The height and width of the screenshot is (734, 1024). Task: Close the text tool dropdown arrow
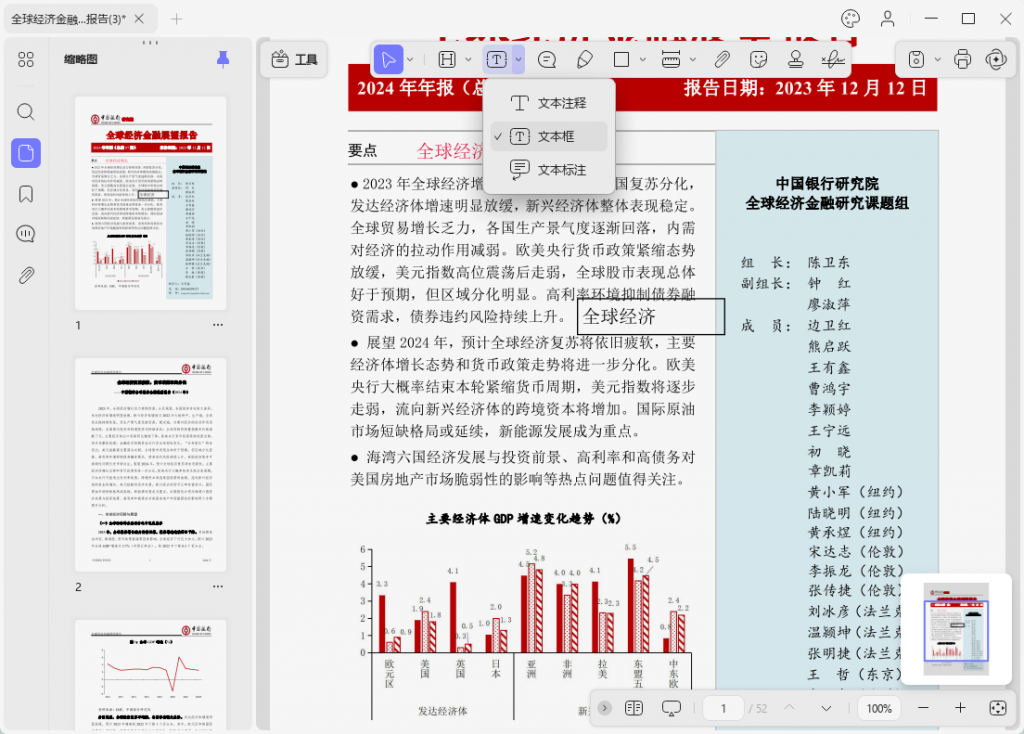pos(518,60)
